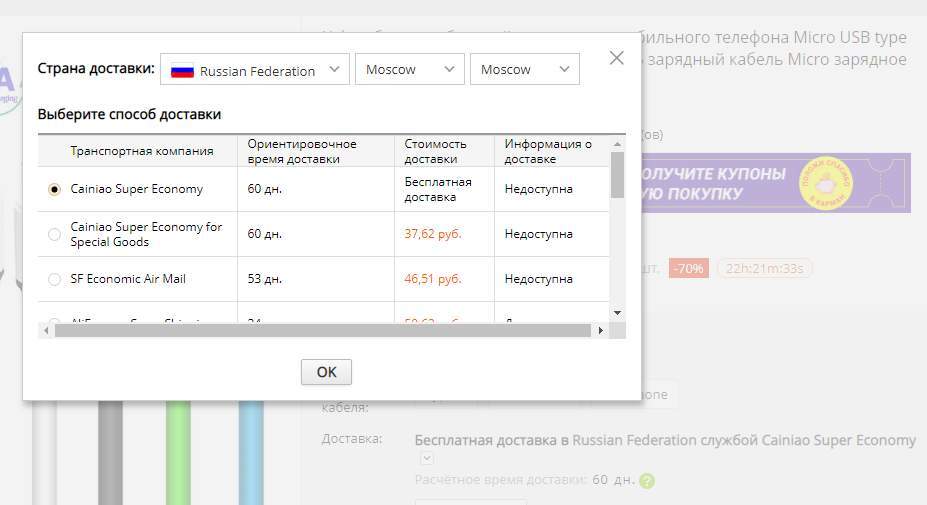Open the Russian Federation country dropdown
The image size is (927, 505).
click(255, 70)
